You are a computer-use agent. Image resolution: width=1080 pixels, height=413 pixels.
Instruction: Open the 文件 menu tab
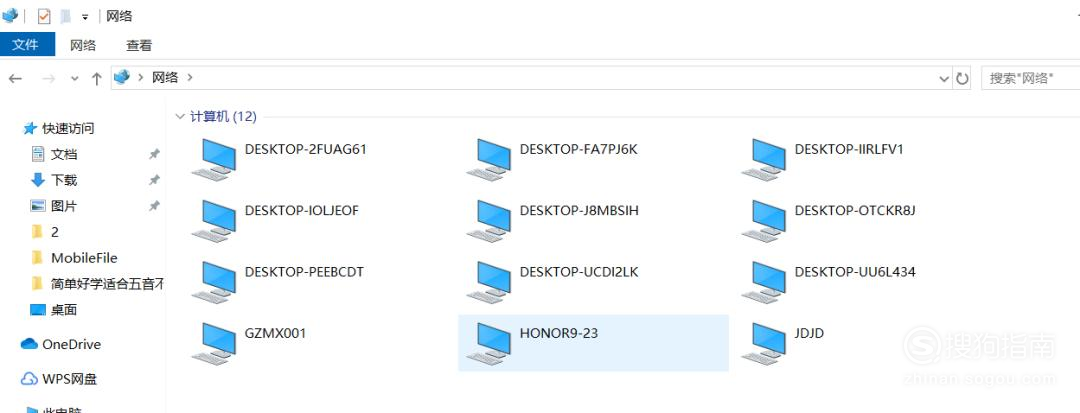[25, 45]
